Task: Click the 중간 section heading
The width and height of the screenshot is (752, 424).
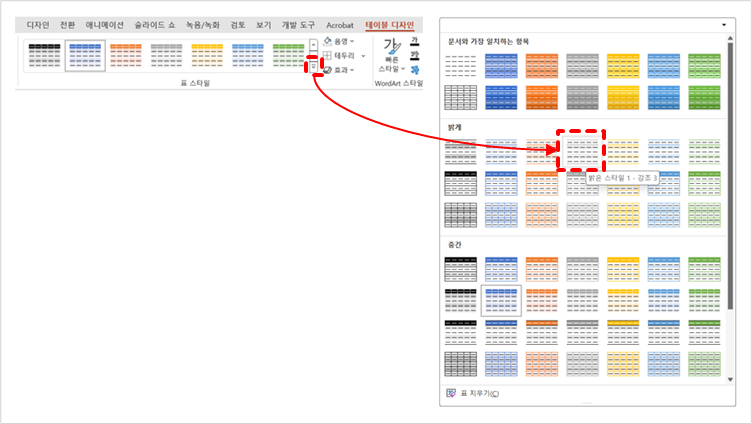Action: coord(455,245)
